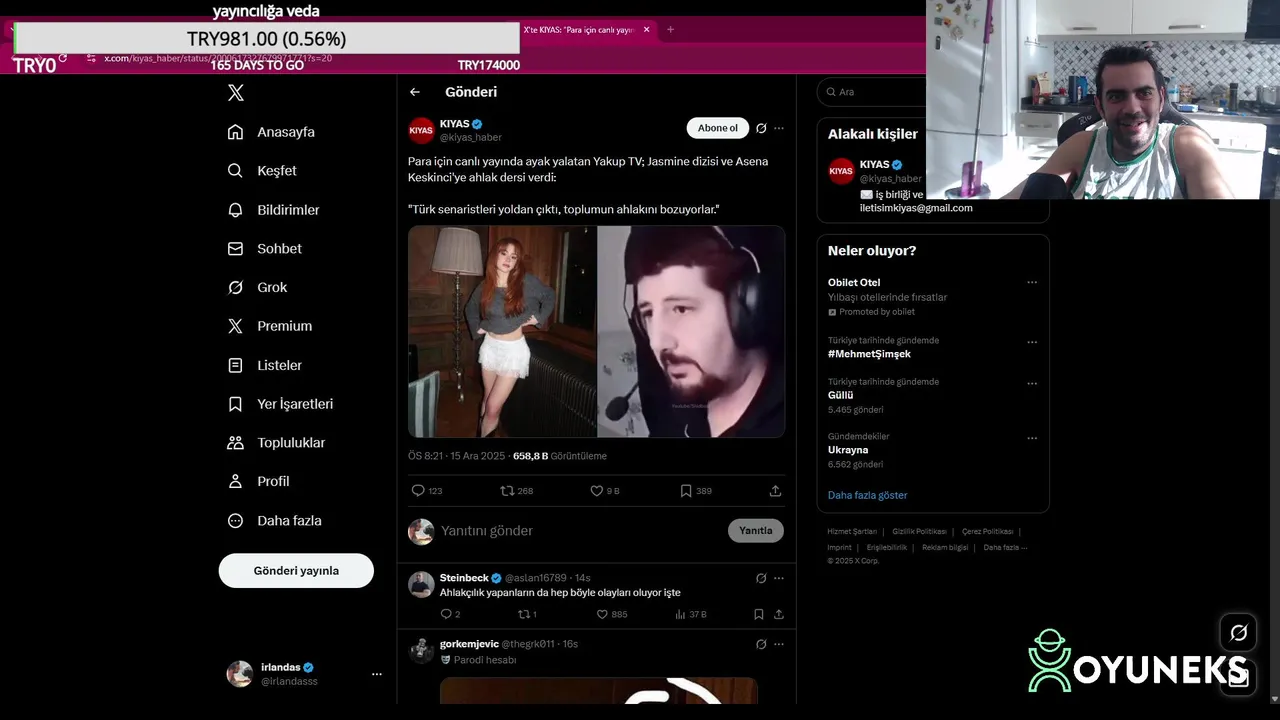
Task: Open Yer İşaretleri bookmarks
Action: 280,404
